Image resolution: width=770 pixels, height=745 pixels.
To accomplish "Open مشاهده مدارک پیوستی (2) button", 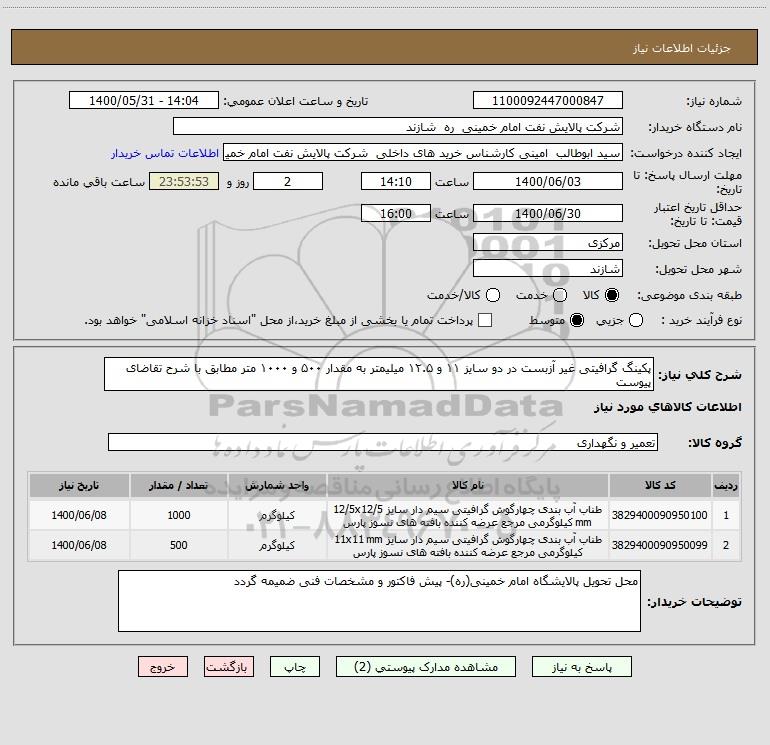I will pos(426,666).
